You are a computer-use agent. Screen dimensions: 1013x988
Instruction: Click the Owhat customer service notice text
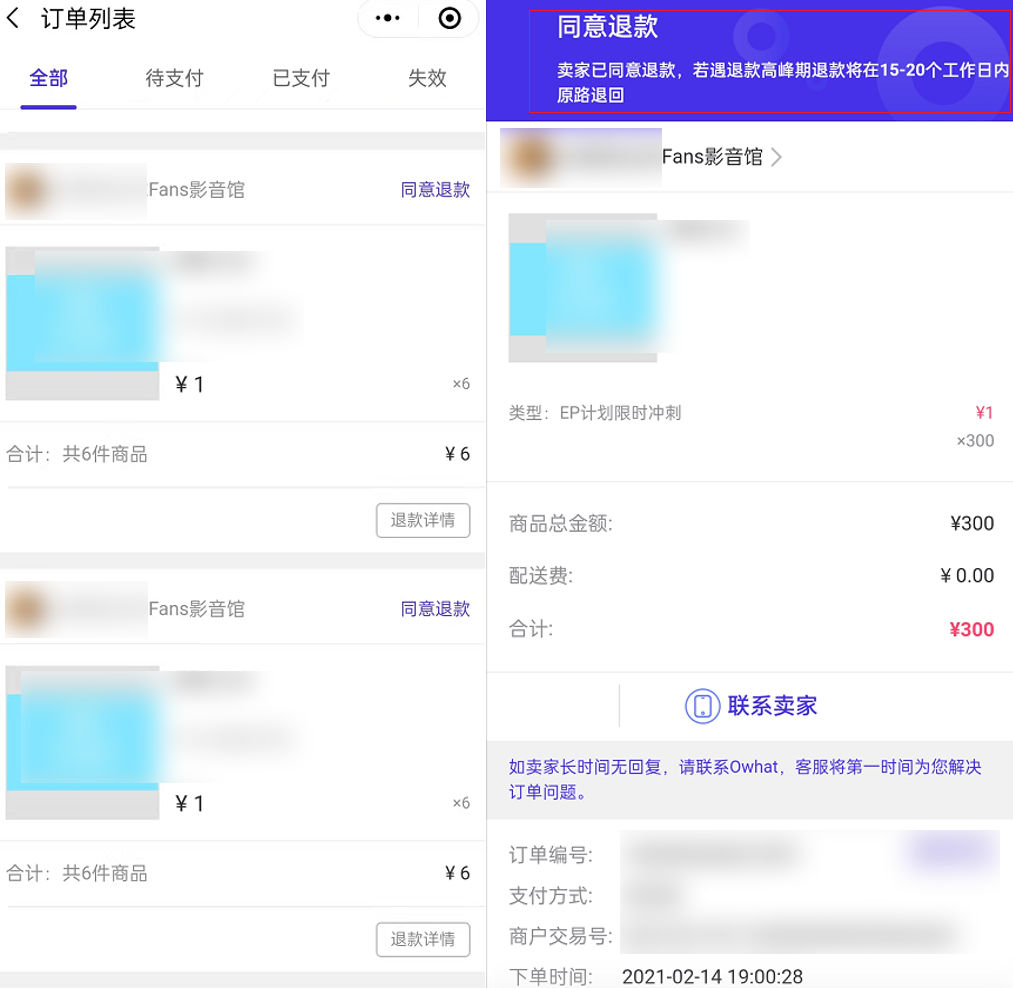click(745, 779)
